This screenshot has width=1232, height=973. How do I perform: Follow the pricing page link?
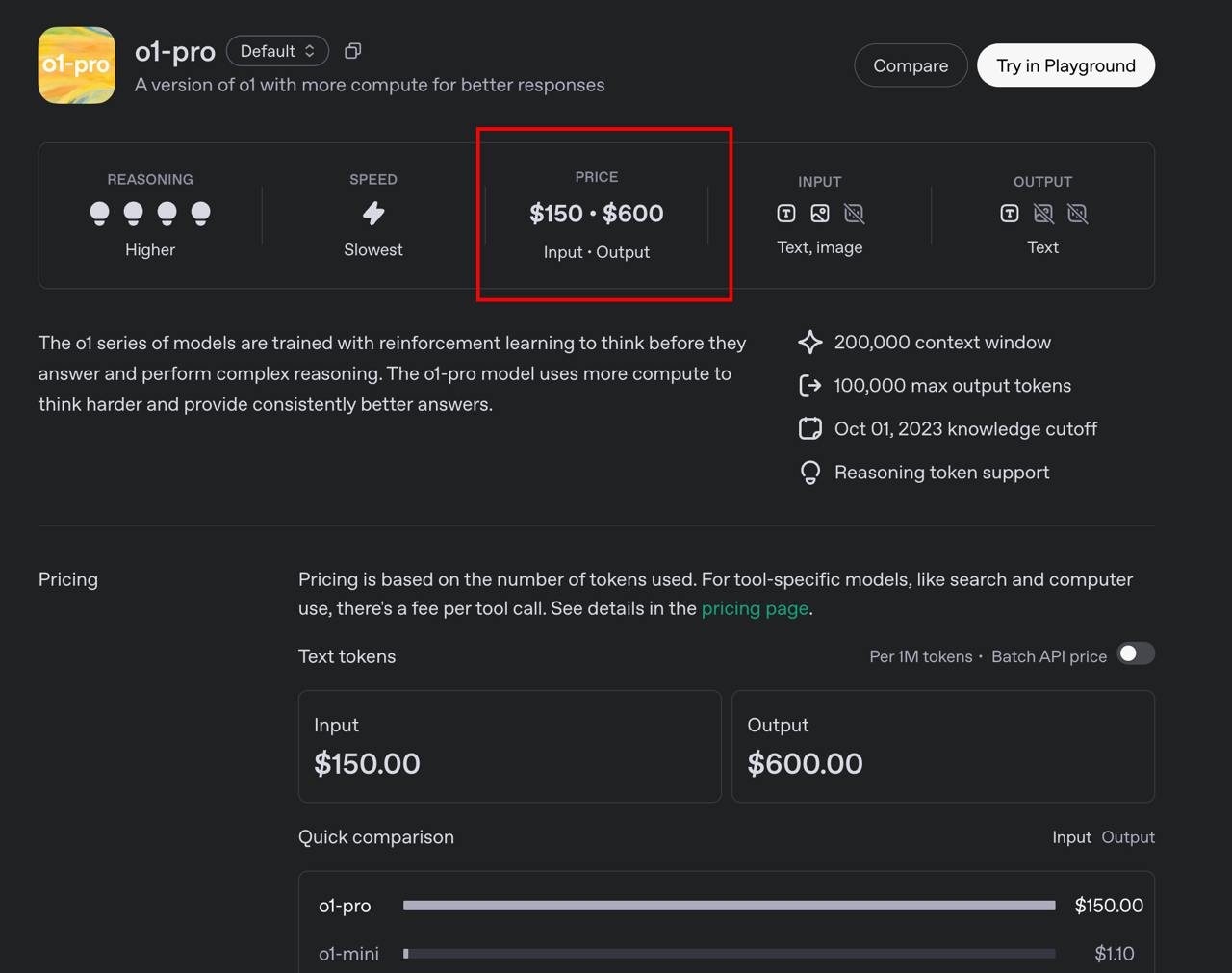755,608
